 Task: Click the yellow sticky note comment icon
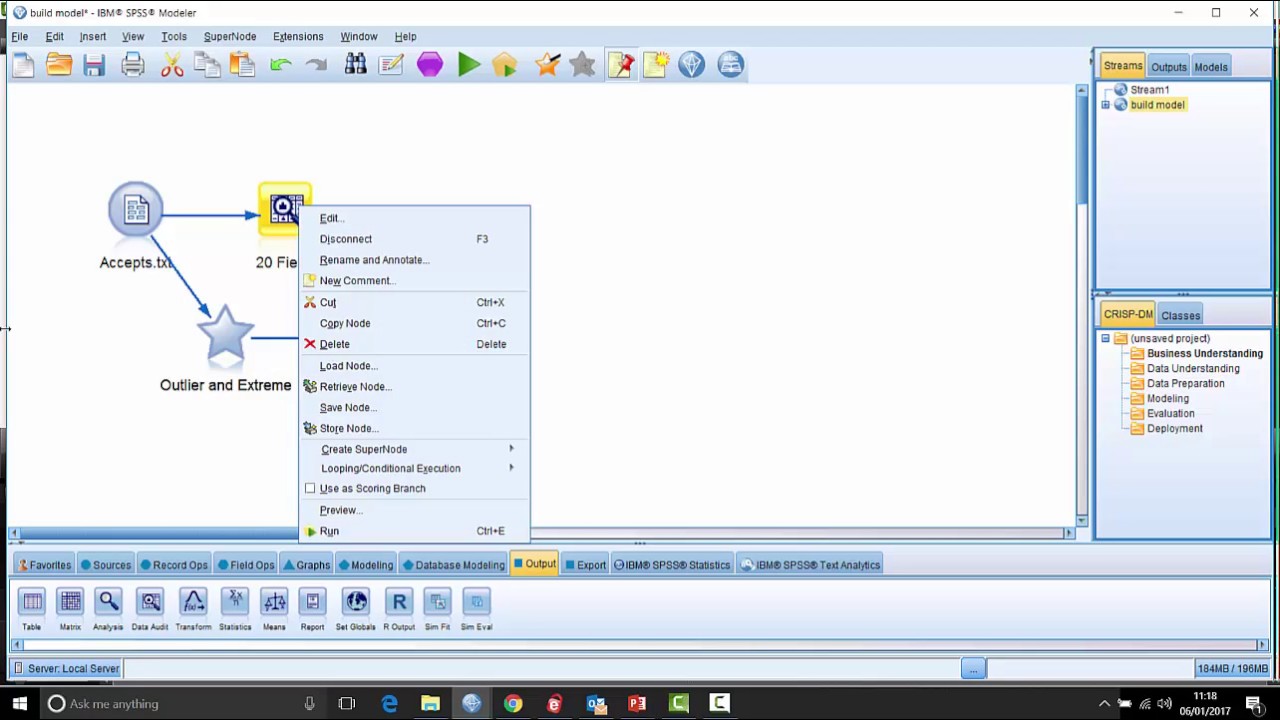pos(656,65)
